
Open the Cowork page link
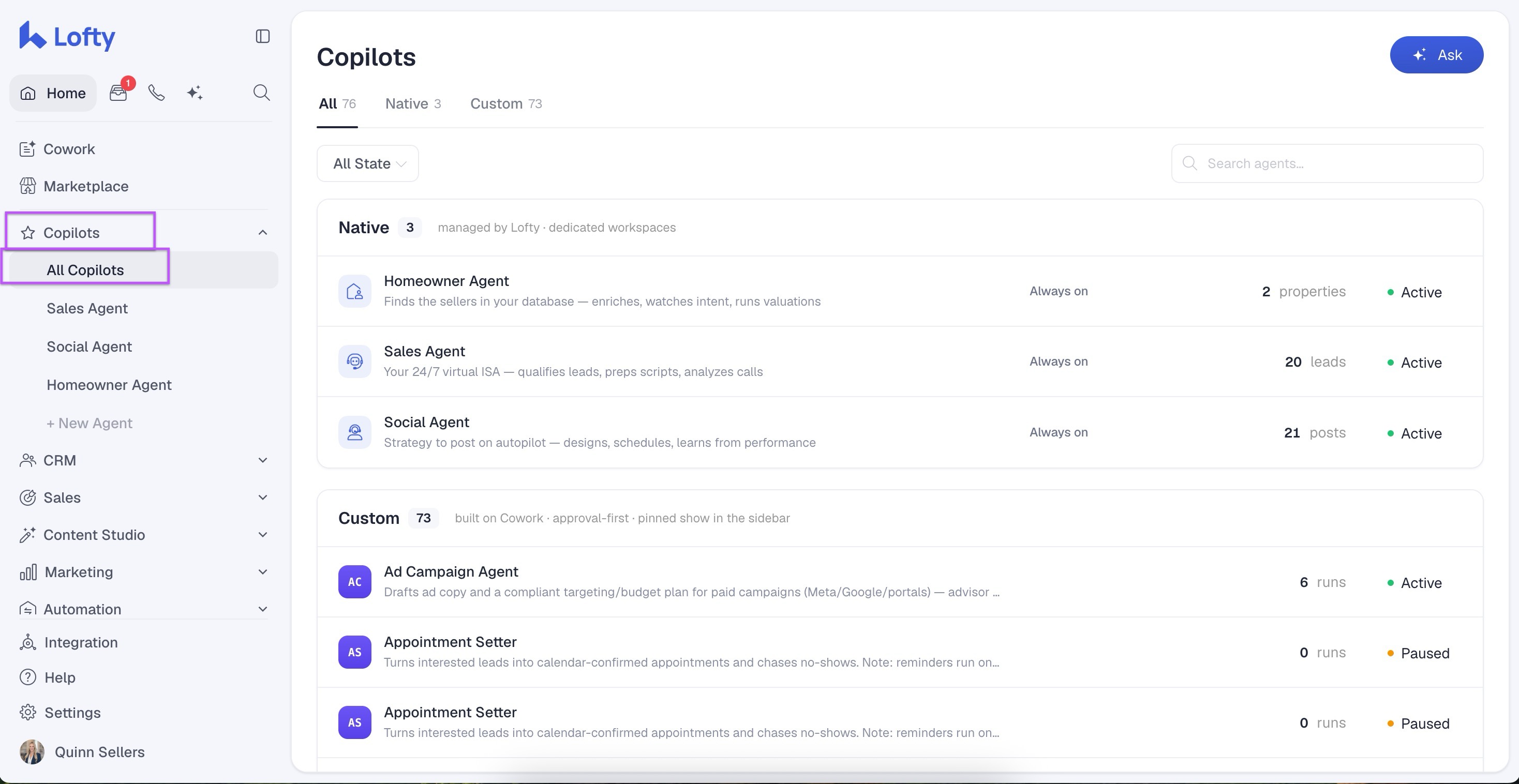pyautogui.click(x=69, y=149)
